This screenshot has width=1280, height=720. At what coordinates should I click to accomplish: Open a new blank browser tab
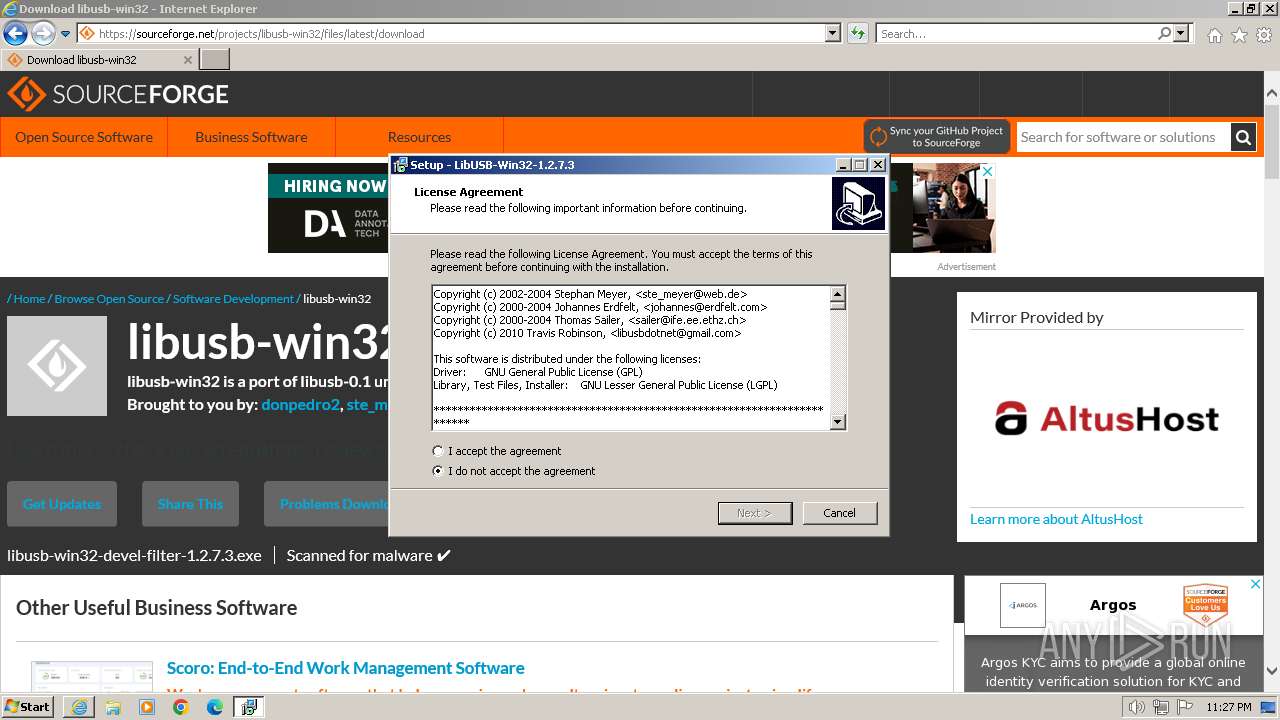pos(215,60)
